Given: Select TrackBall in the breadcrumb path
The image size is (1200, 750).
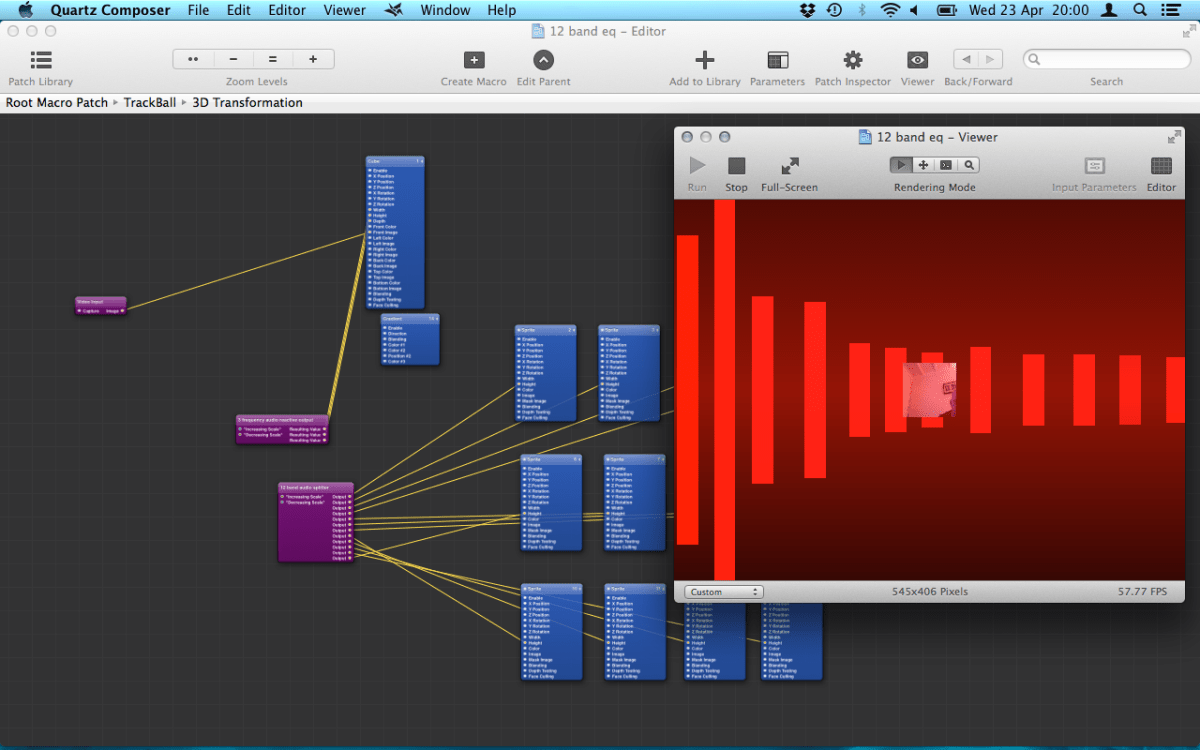Looking at the screenshot, I should (149, 102).
